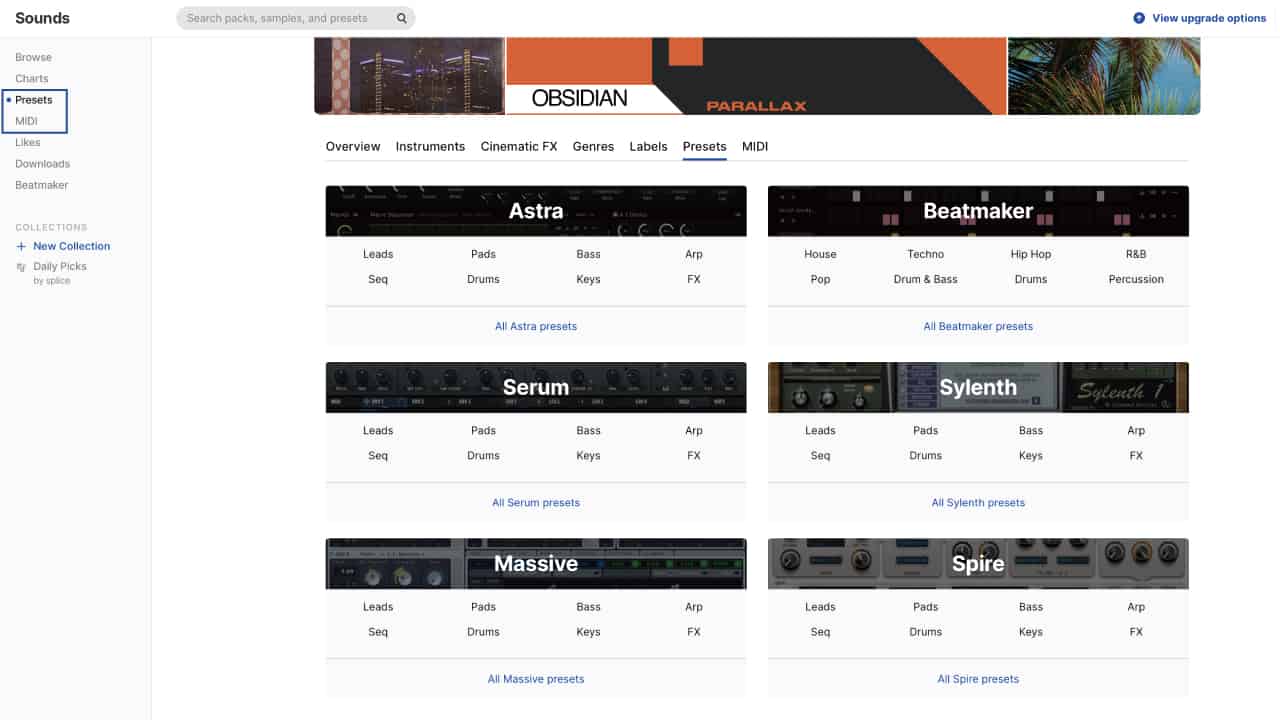View All Spire presets

978,679
